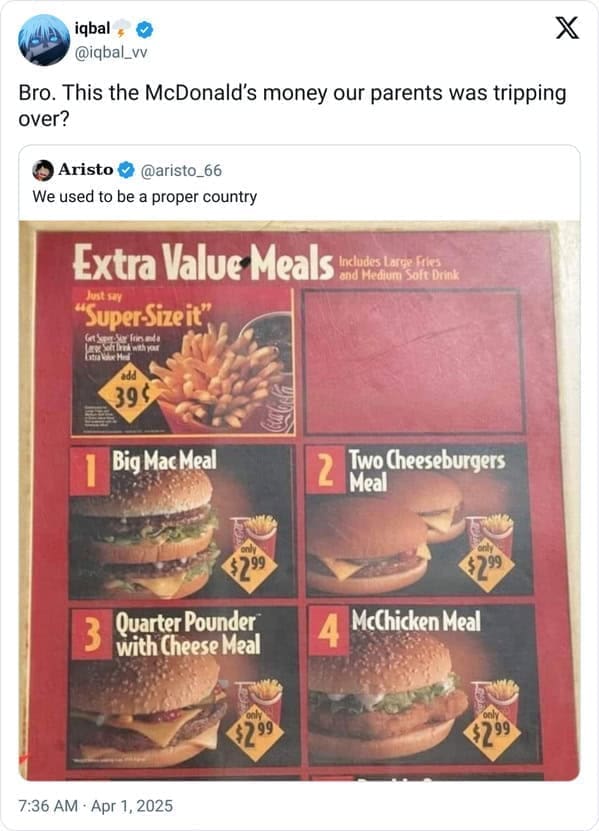Select the display name iqbal
The height and width of the screenshot is (831, 599).
pyautogui.click(x=93, y=30)
